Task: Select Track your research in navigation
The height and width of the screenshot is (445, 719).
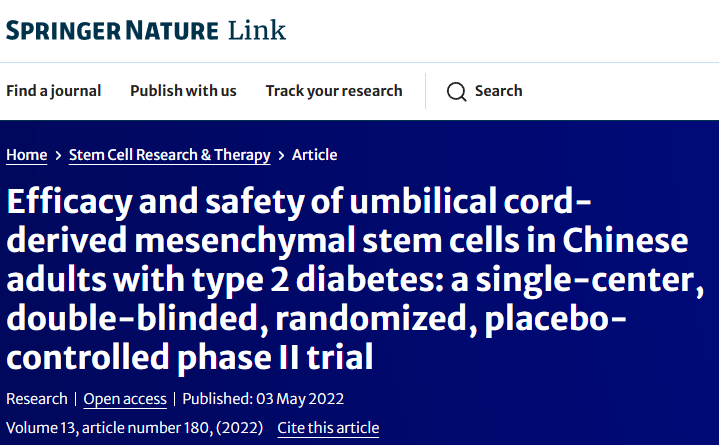Action: [x=334, y=91]
